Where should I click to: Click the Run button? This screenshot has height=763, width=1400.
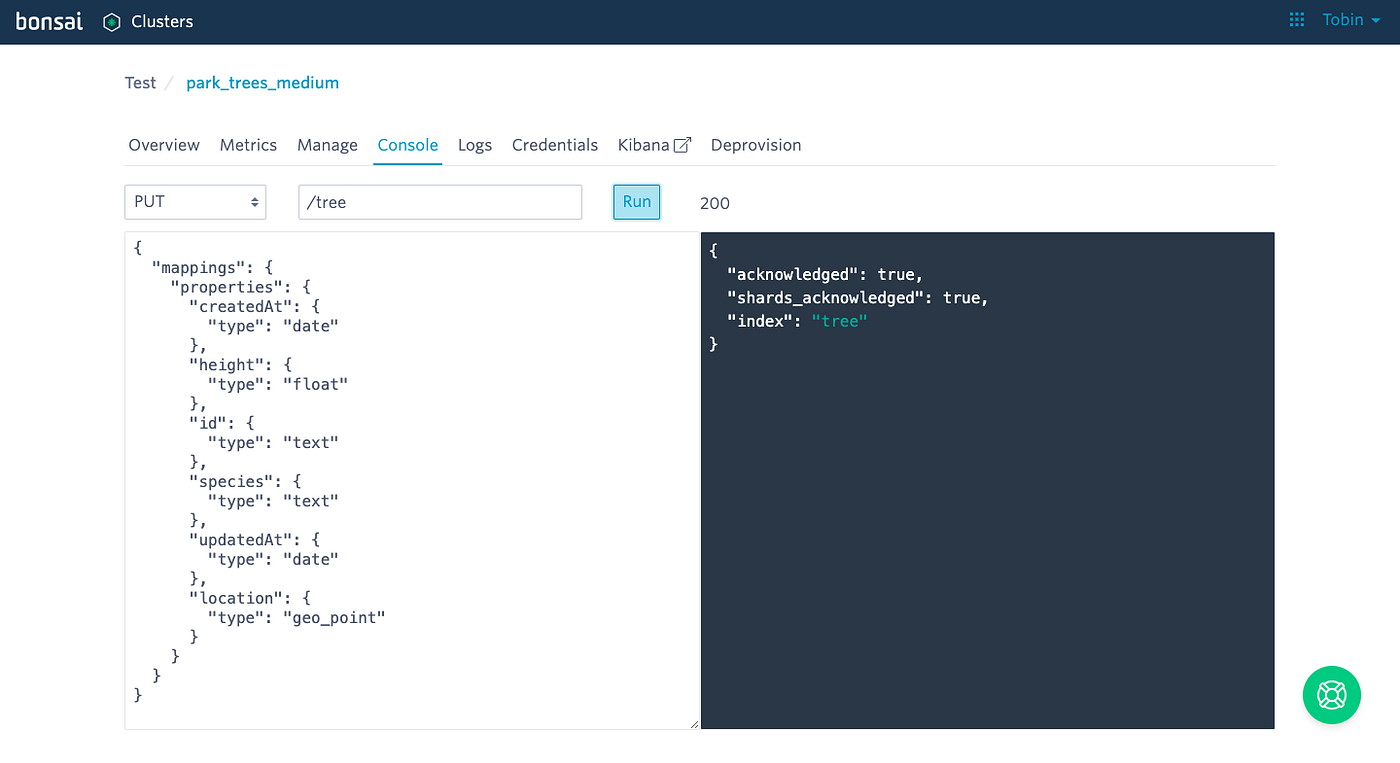(636, 201)
